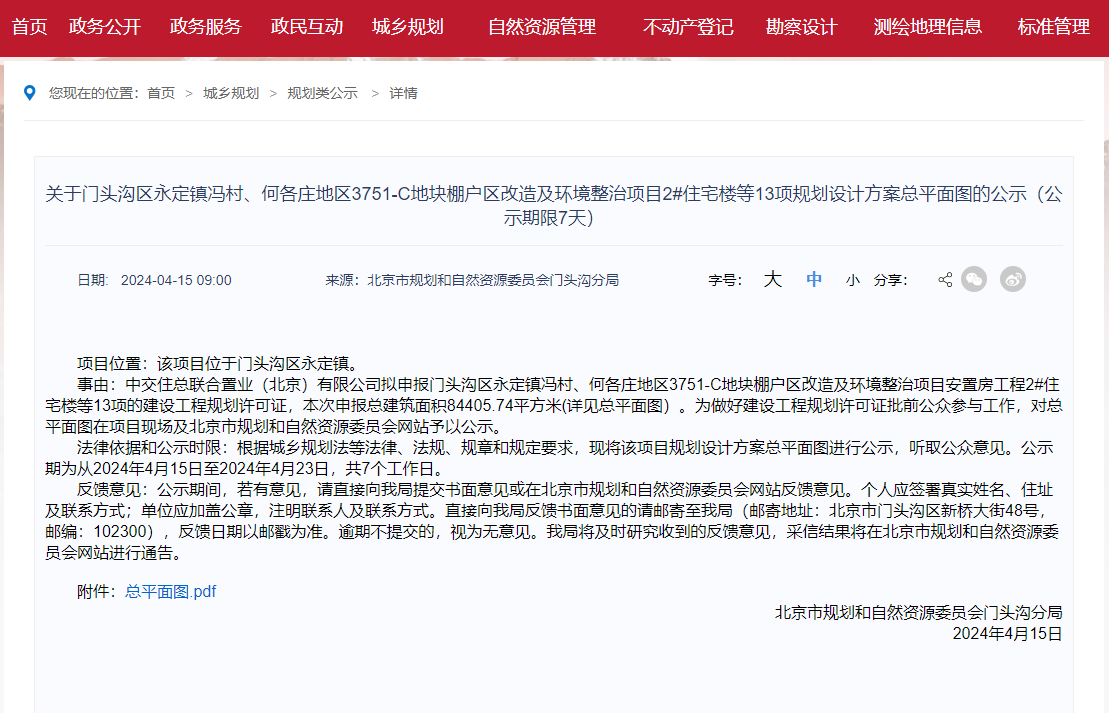Go to 首页 in the breadcrumb

pyautogui.click(x=161, y=93)
